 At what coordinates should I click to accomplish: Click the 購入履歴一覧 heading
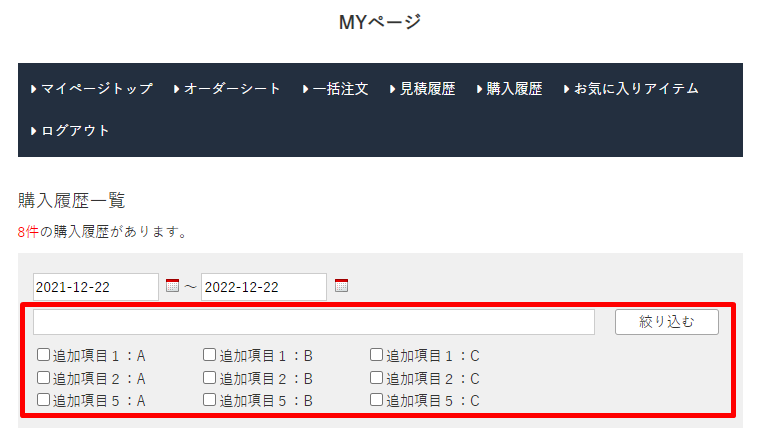pyautogui.click(x=72, y=201)
